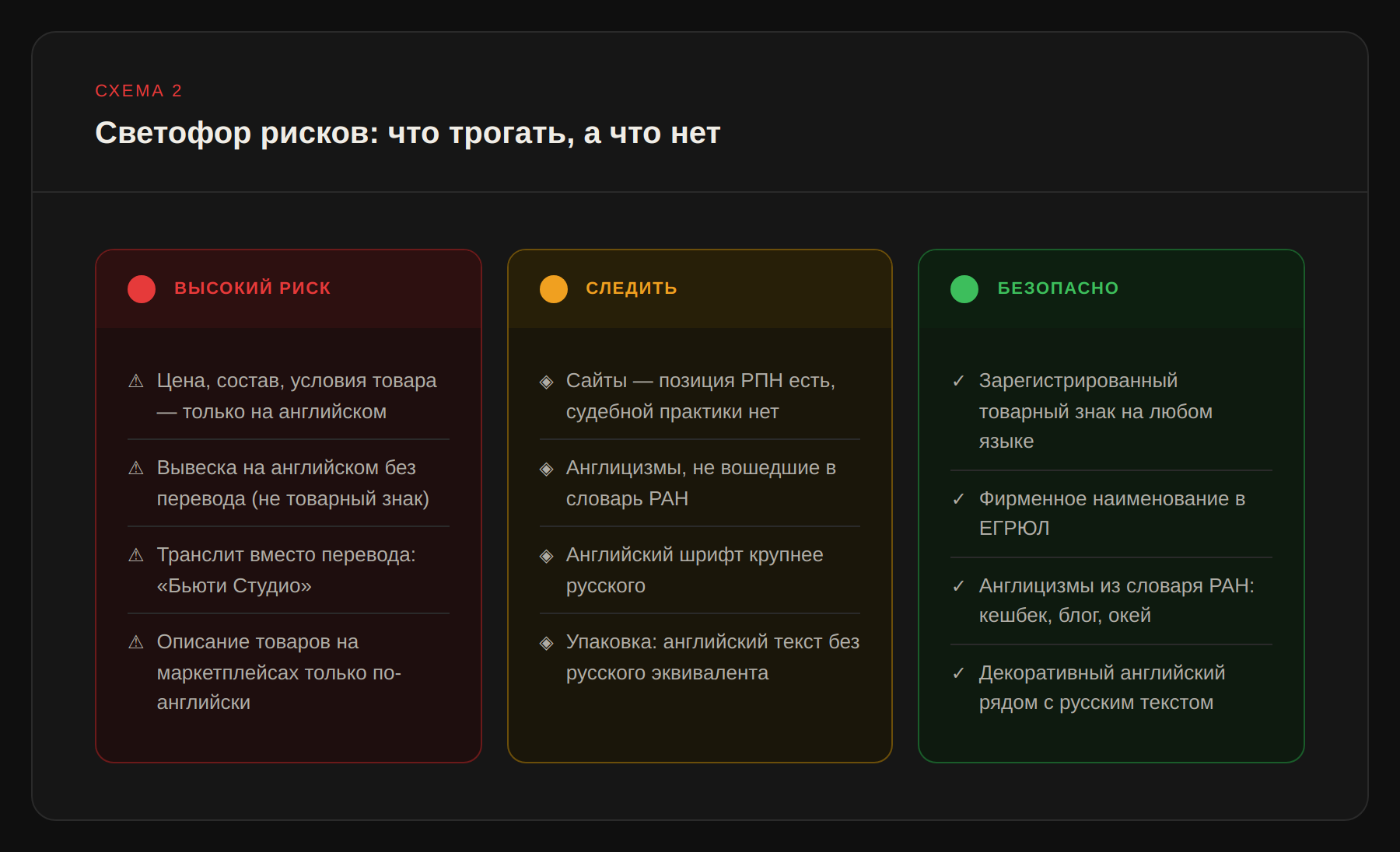
Task: Click checkmark next to «Зарегистрированный товарный знак»
Action: tap(958, 381)
